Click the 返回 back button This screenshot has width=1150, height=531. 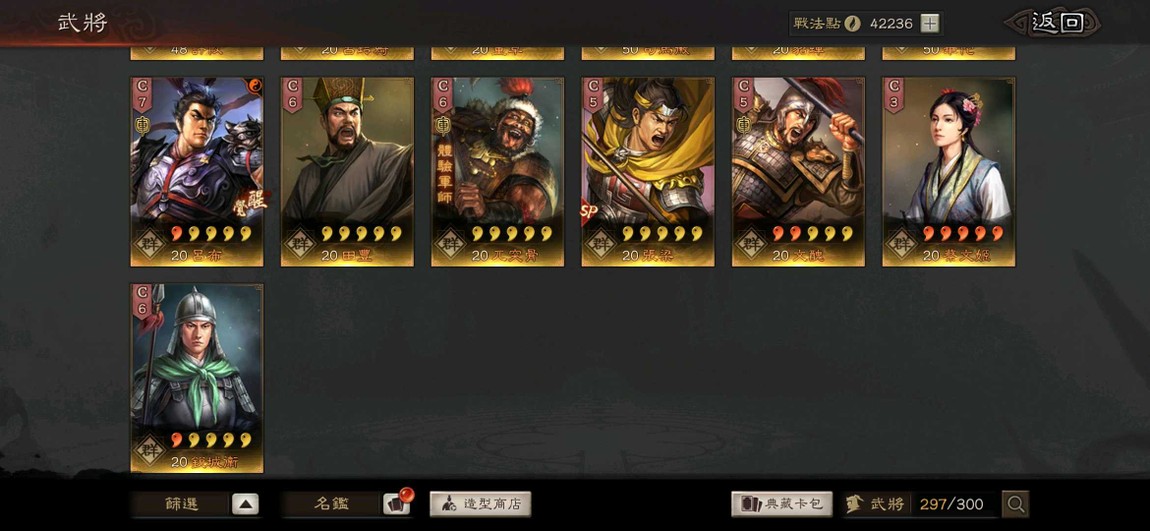pyautogui.click(x=1052, y=23)
